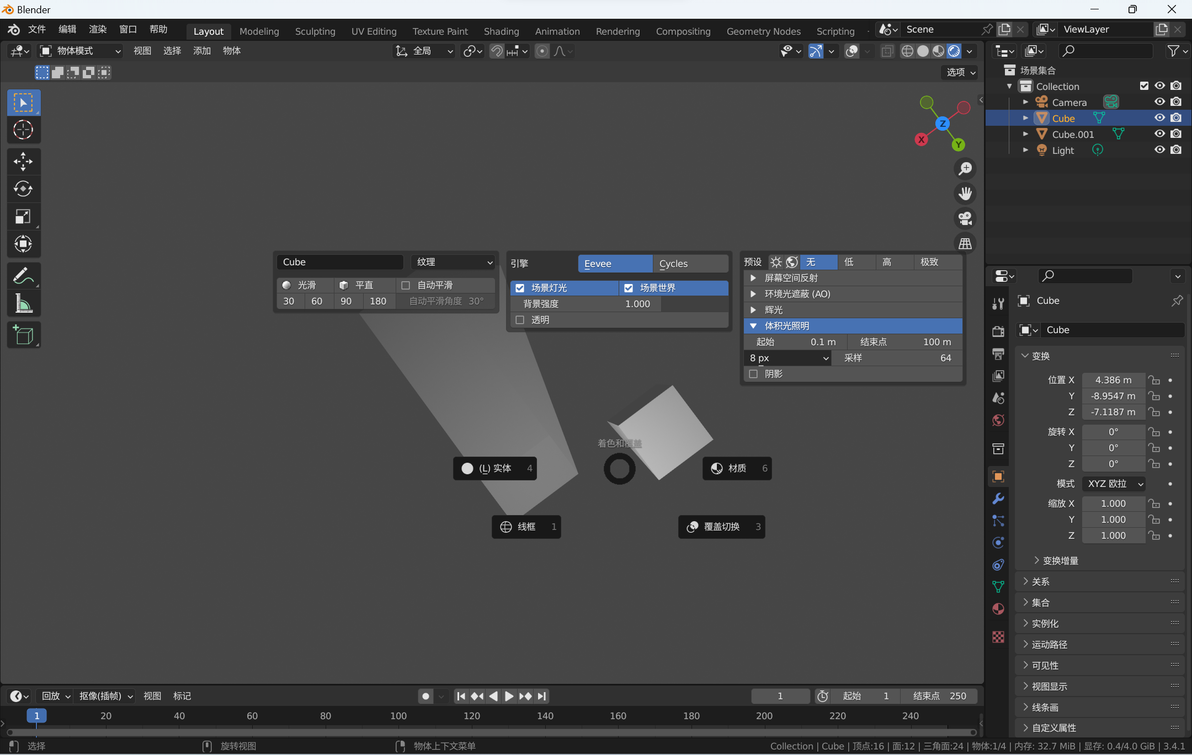The width and height of the screenshot is (1192, 755).
Task: Toggle X-ray mode in header
Action: [886, 51]
